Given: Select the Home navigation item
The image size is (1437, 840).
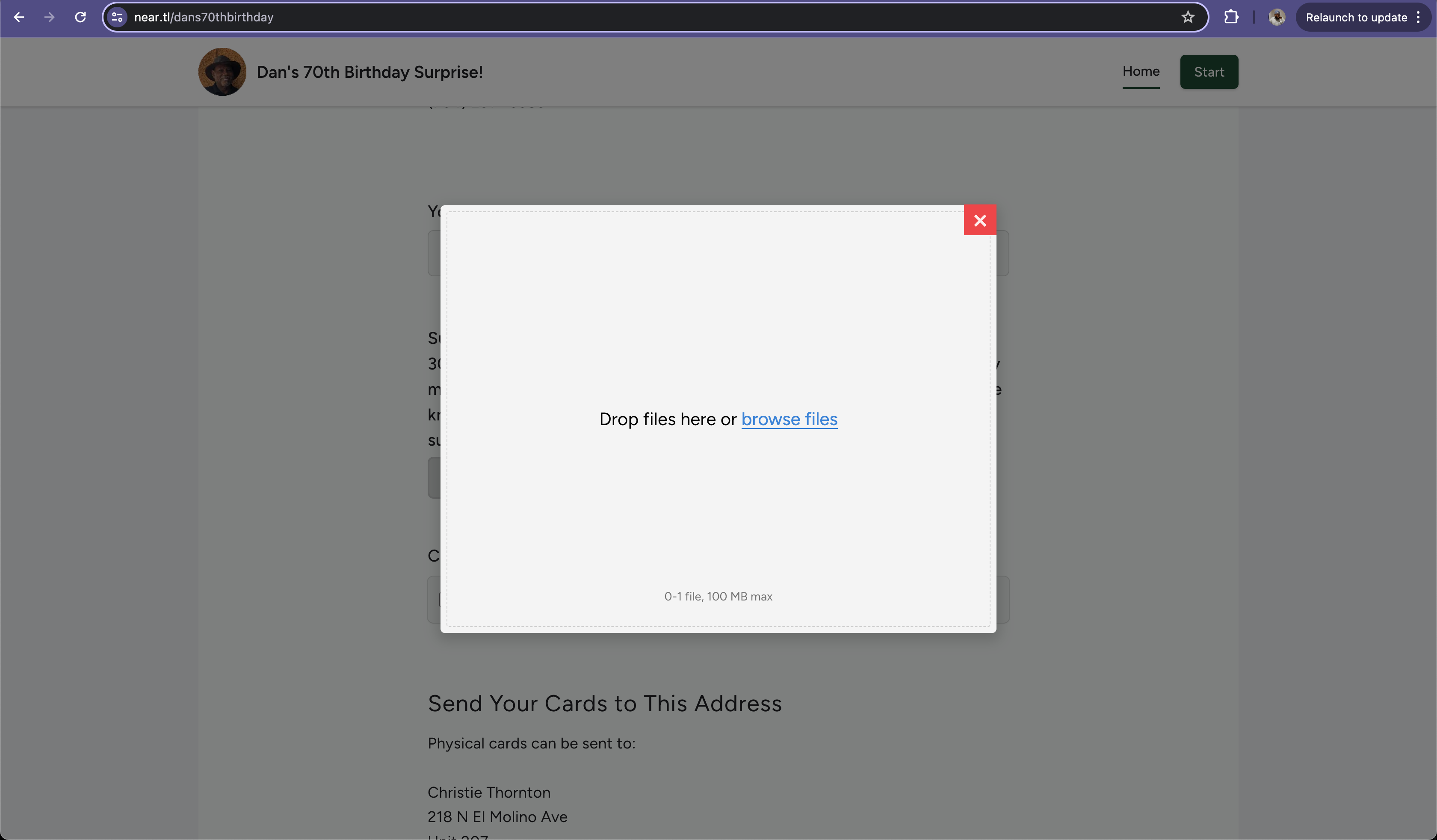Looking at the screenshot, I should coord(1141,71).
